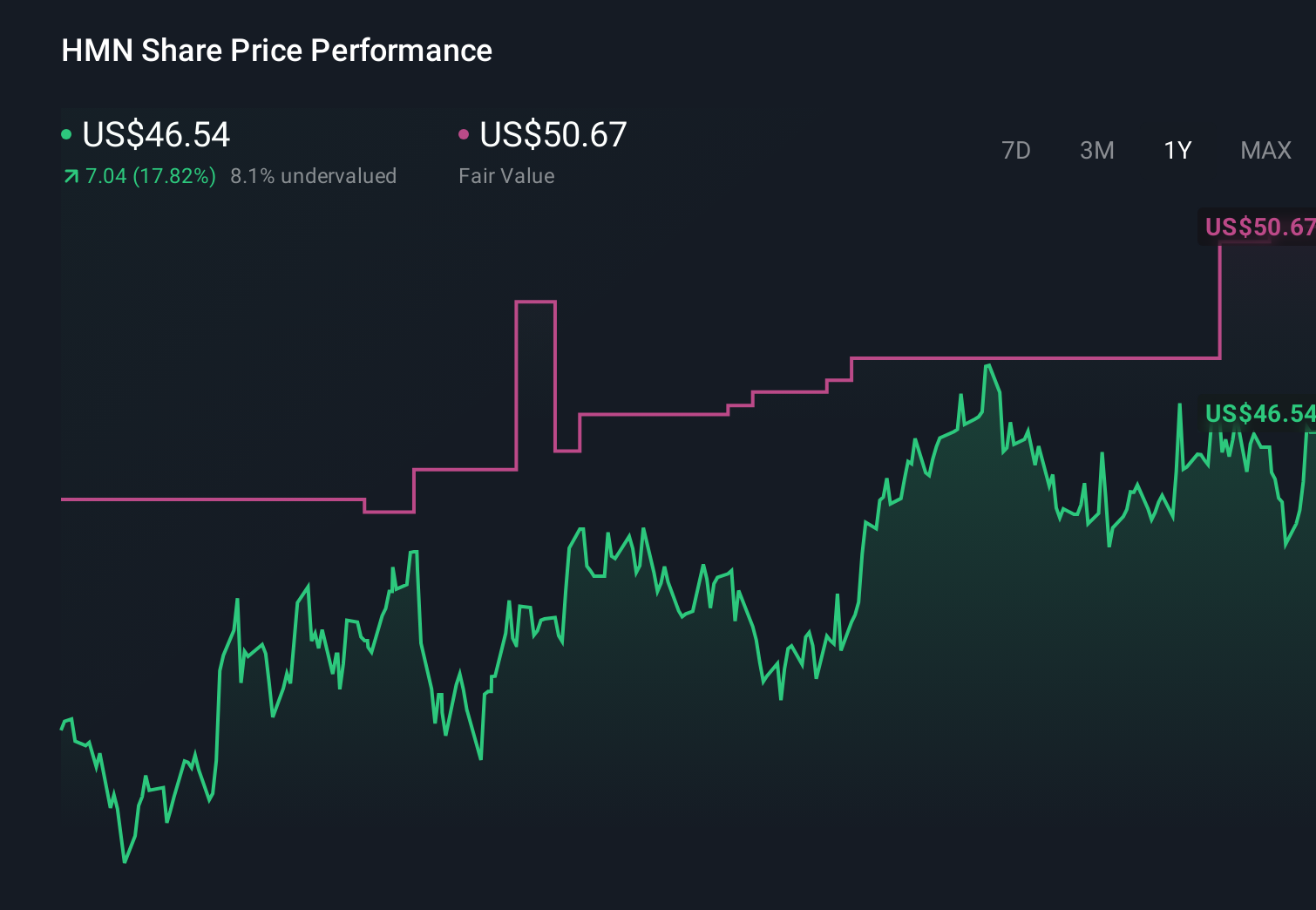Click the US$50.67 Fair Value heading

click(x=553, y=135)
